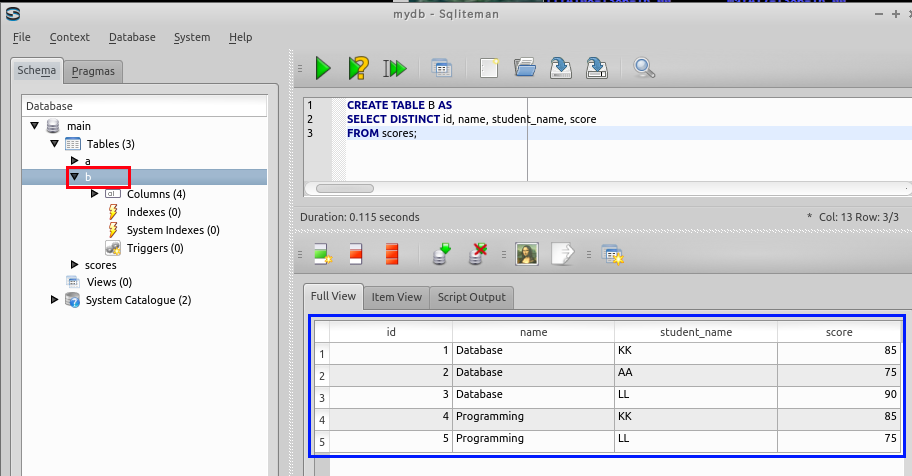Select row 3 header in results
This screenshot has width=912, height=476.
point(322,398)
